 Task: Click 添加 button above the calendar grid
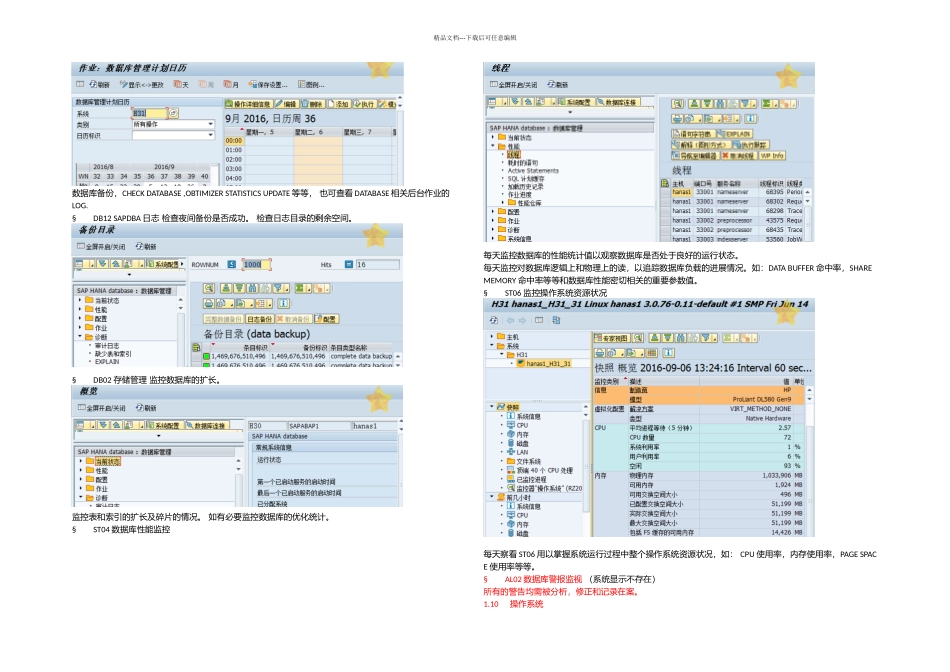click(338, 104)
